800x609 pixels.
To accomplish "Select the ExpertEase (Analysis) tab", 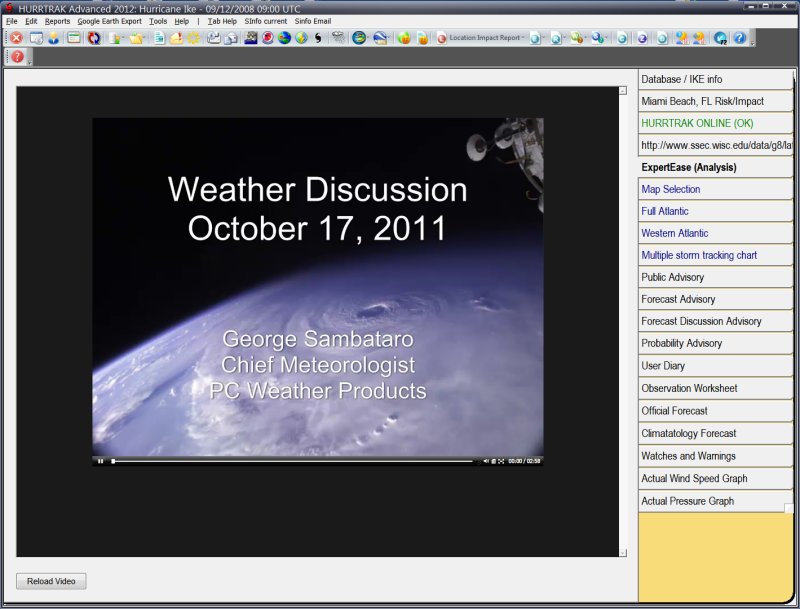I will pos(715,167).
